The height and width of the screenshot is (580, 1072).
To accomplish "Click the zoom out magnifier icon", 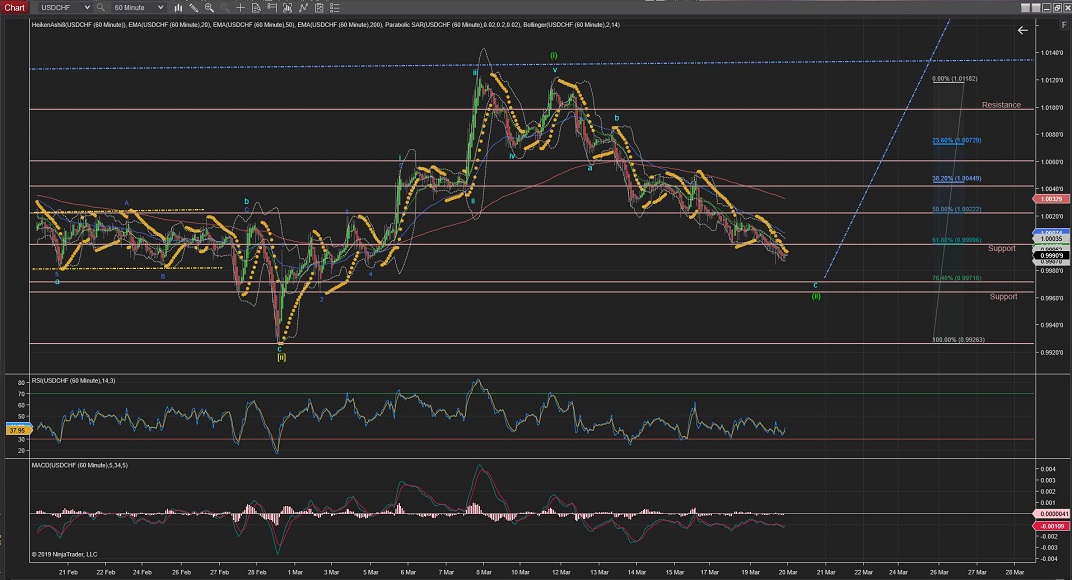I will point(225,8).
